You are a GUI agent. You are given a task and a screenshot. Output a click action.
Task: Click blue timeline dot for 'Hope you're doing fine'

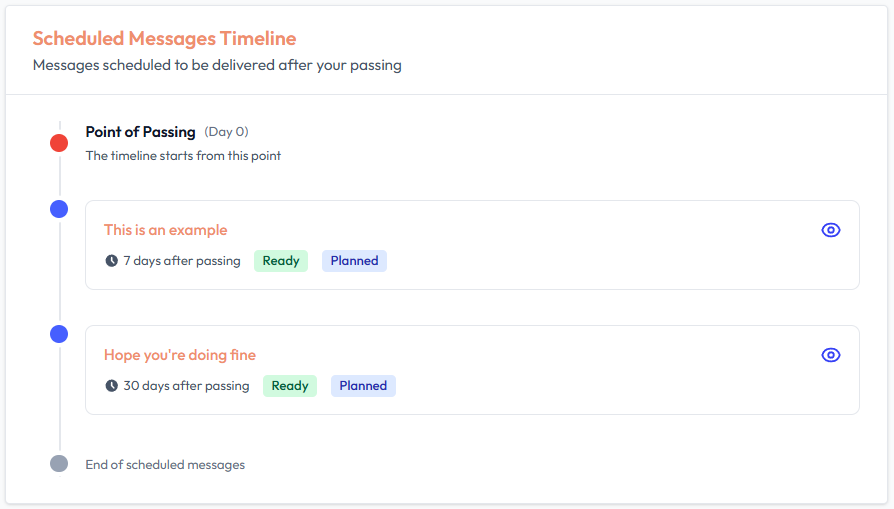(59, 334)
